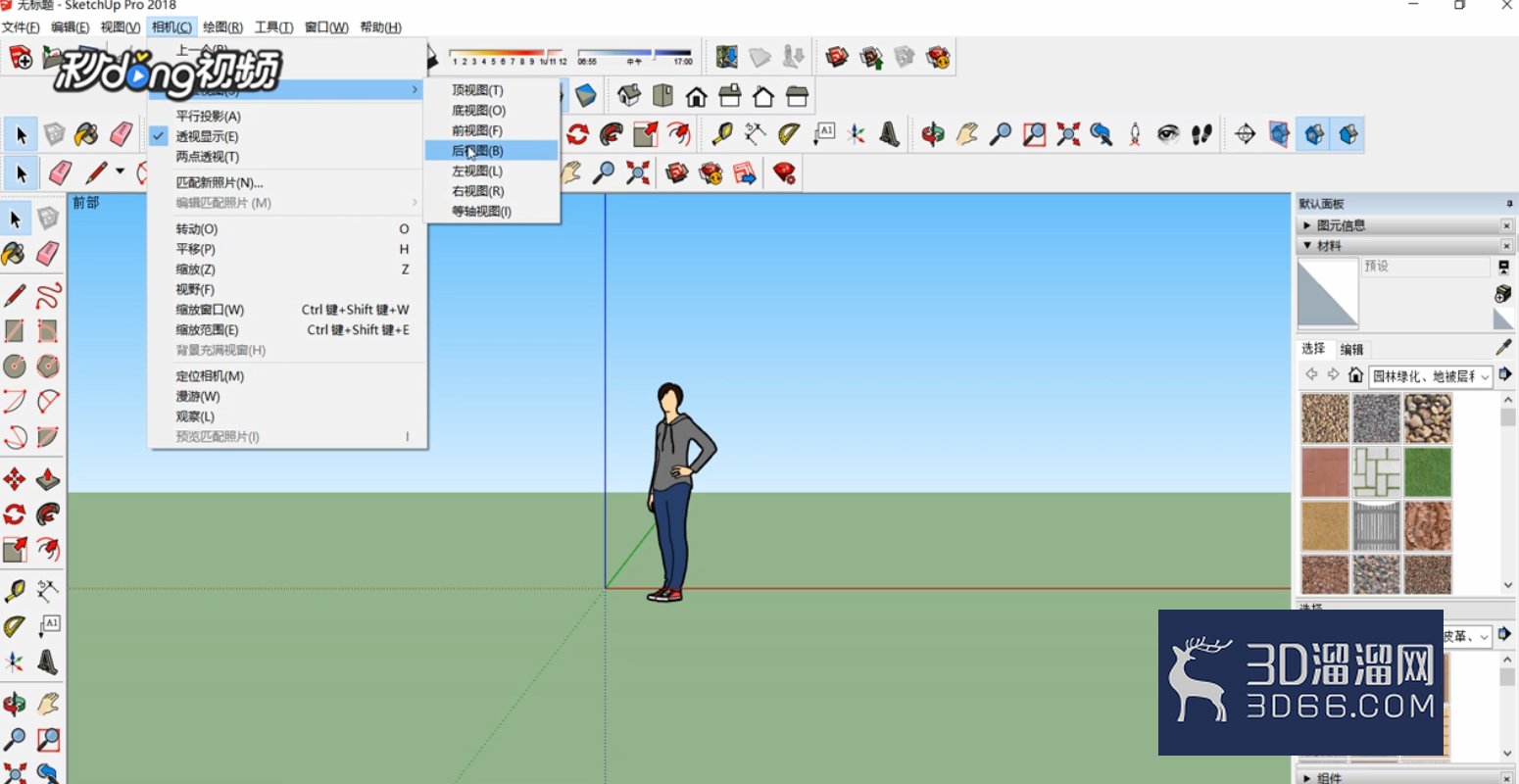This screenshot has width=1519, height=784.
Task: Select the Offset tool in top toolbar
Action: tap(678, 134)
